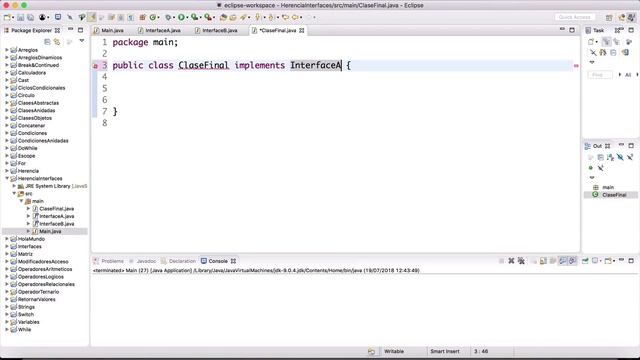Image resolution: width=640 pixels, height=360 pixels.
Task: Click the New file wizard toolbar icon
Action: tap(7, 18)
